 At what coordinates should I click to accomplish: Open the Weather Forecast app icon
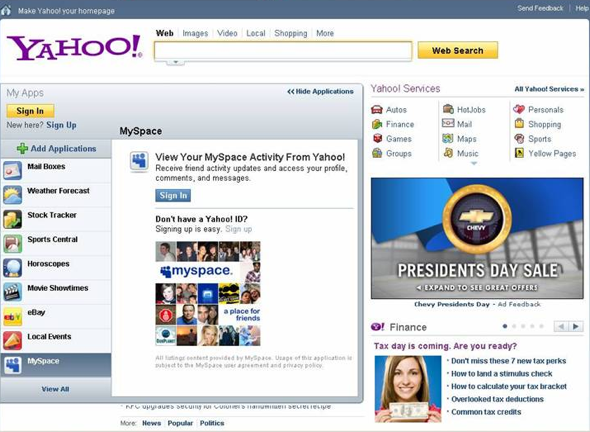coord(12,195)
